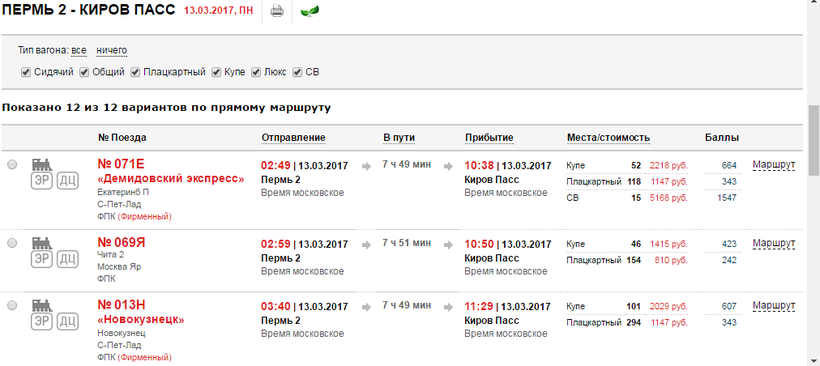This screenshot has width=820, height=366.
Task: Click the ДЦ badge for train 071Е
Action: 67,181
